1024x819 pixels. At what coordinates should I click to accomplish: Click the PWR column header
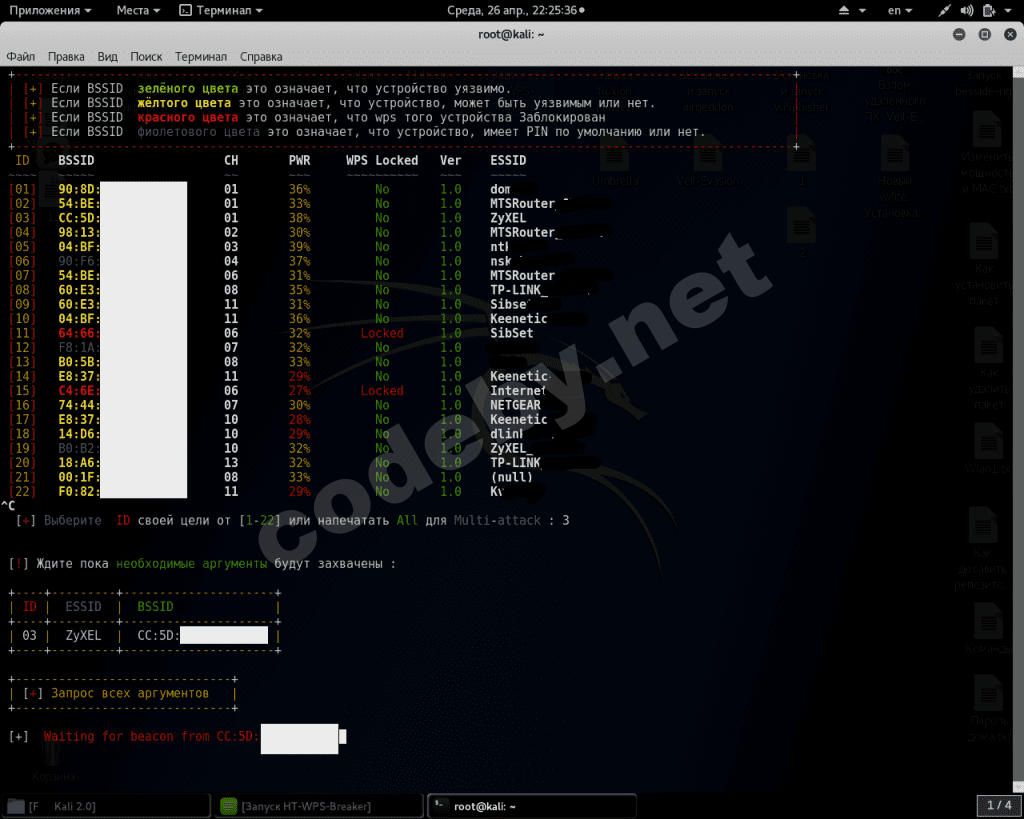tap(300, 161)
